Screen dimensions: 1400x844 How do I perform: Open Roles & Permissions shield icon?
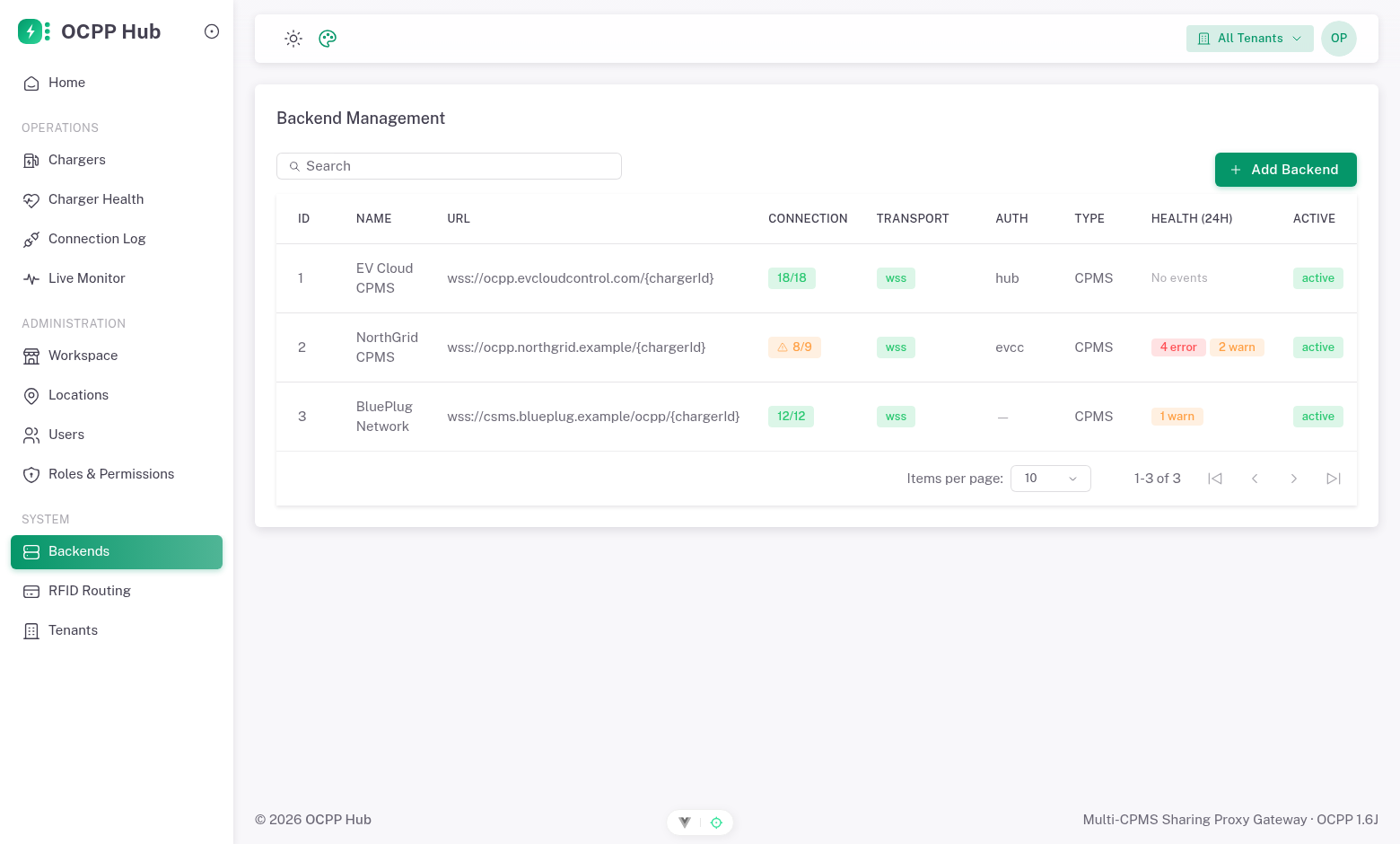pos(31,475)
